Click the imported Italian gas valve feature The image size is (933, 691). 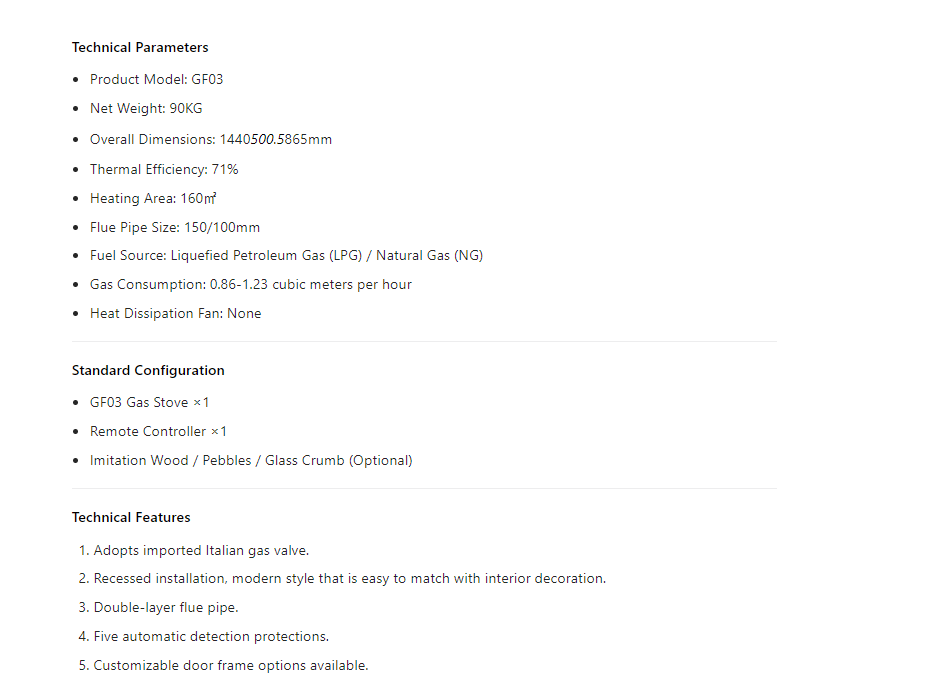(201, 551)
